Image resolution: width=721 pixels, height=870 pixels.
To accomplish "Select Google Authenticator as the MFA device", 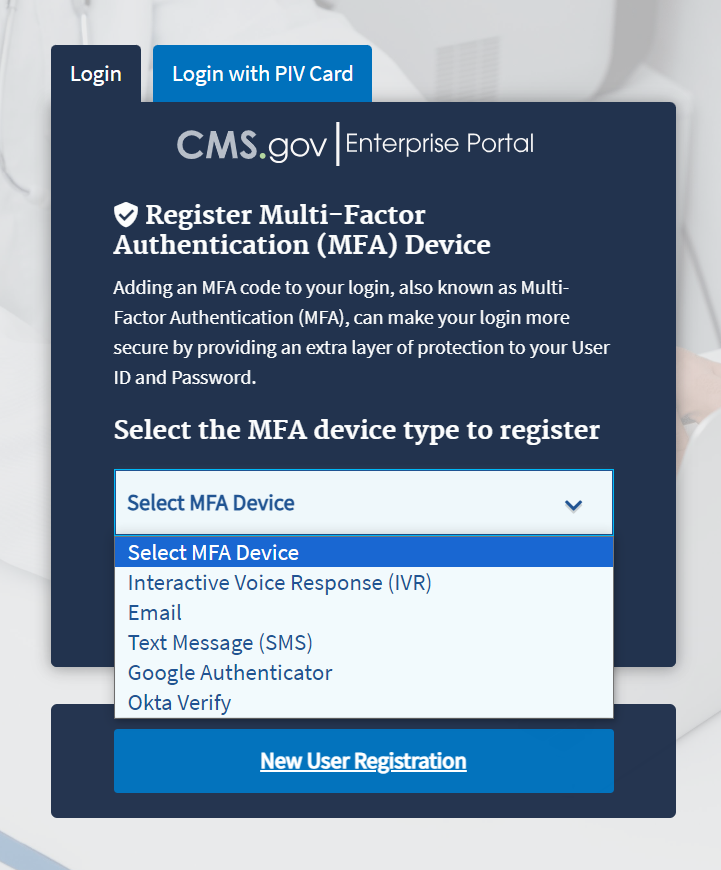I will click(230, 672).
